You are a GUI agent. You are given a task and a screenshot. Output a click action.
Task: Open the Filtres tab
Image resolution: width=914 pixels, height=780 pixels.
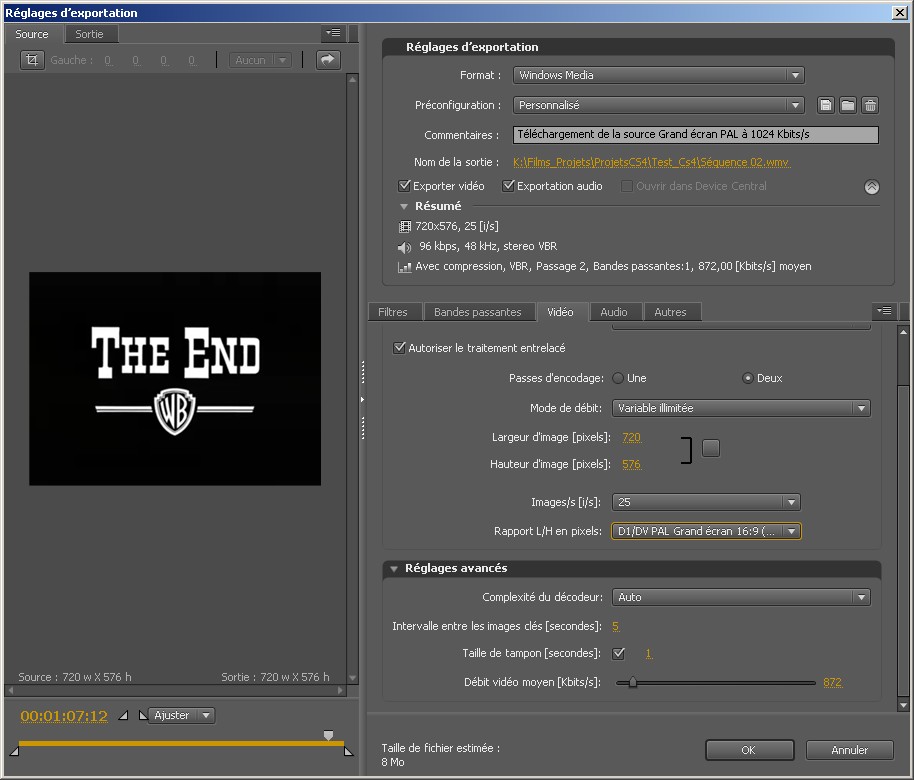tap(393, 312)
